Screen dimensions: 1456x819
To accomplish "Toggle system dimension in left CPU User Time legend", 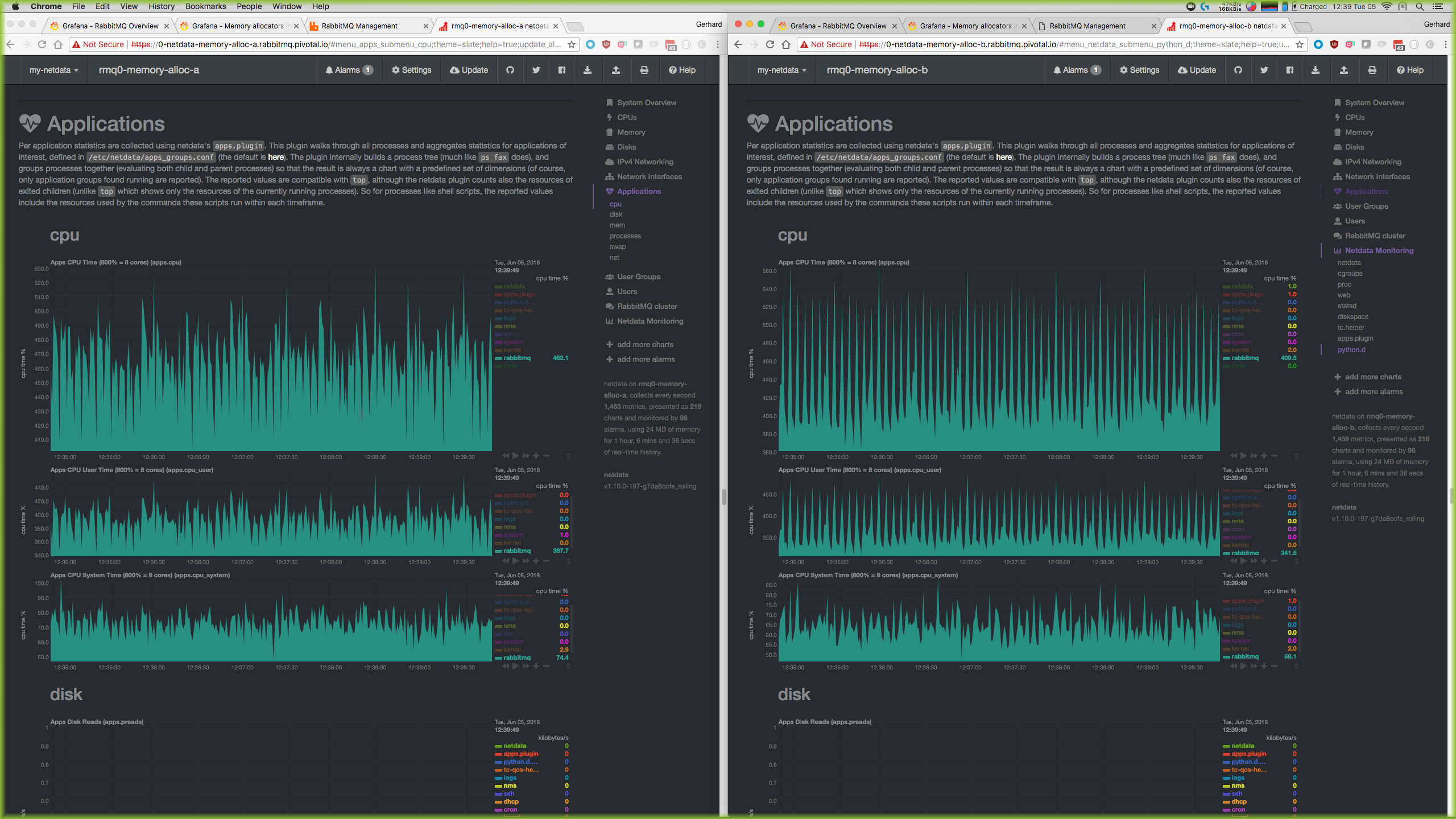I will [514, 535].
